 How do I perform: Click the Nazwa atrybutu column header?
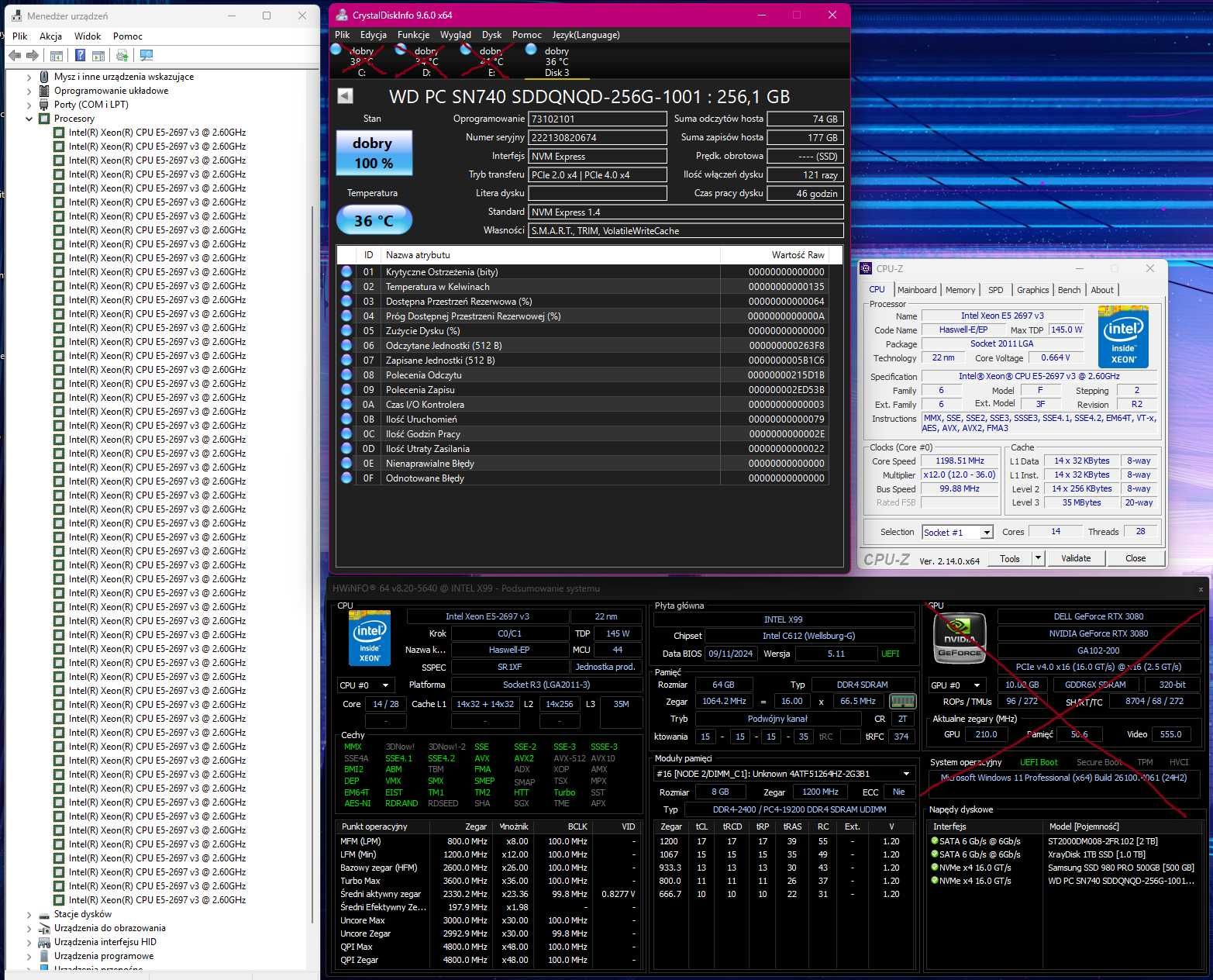(x=550, y=255)
